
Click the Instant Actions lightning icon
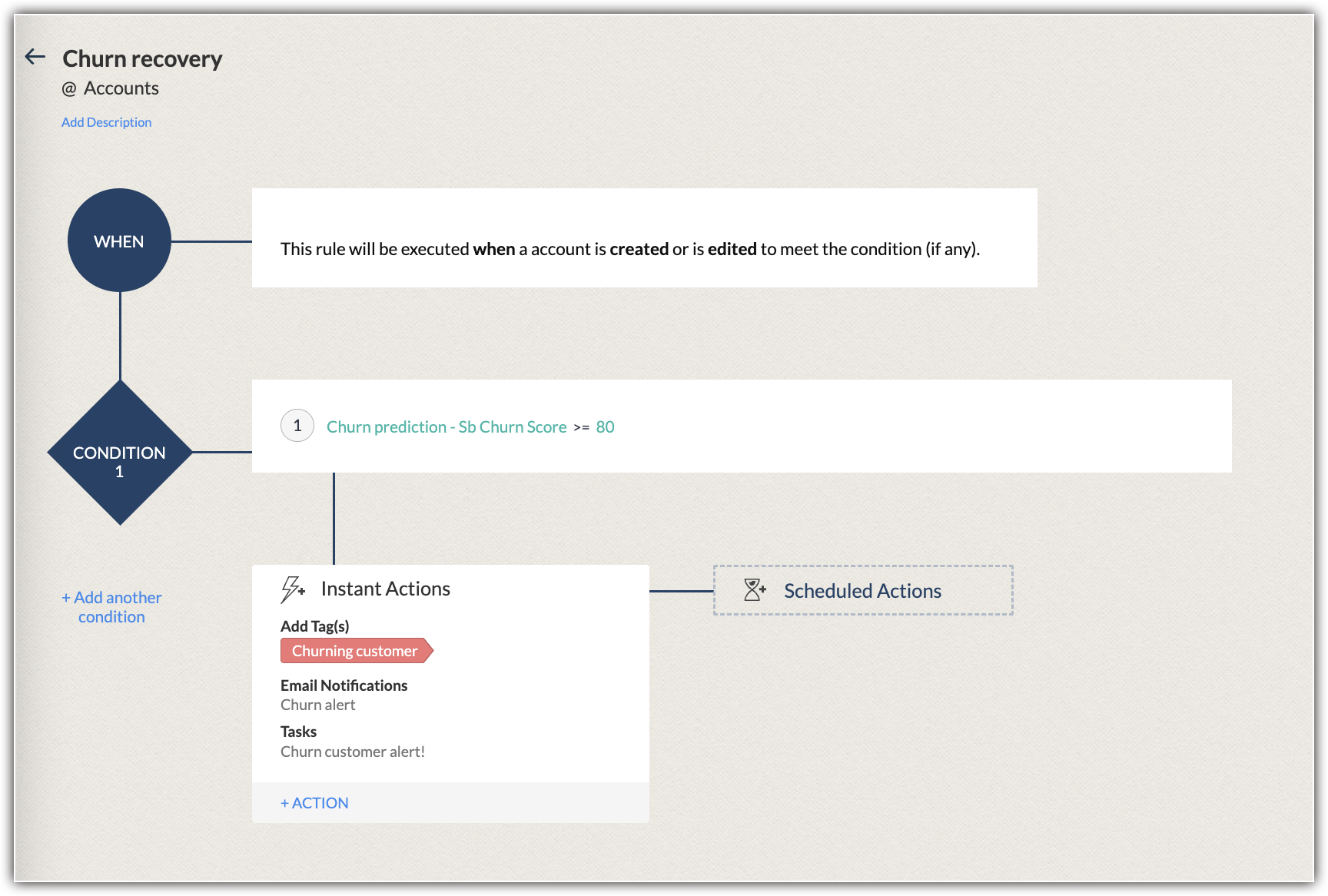coord(292,589)
